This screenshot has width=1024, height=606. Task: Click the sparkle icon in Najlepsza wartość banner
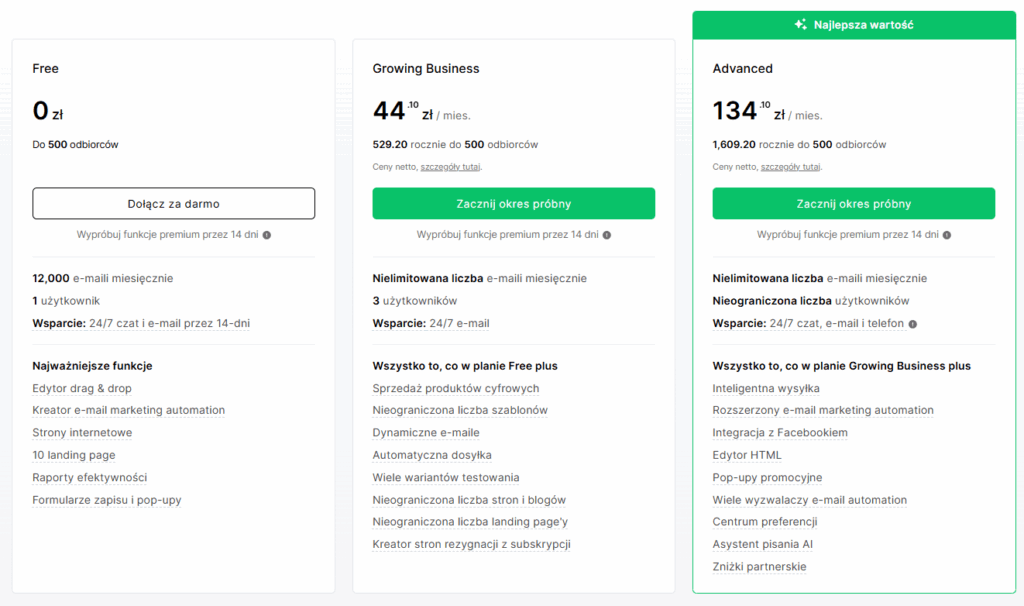click(800, 25)
